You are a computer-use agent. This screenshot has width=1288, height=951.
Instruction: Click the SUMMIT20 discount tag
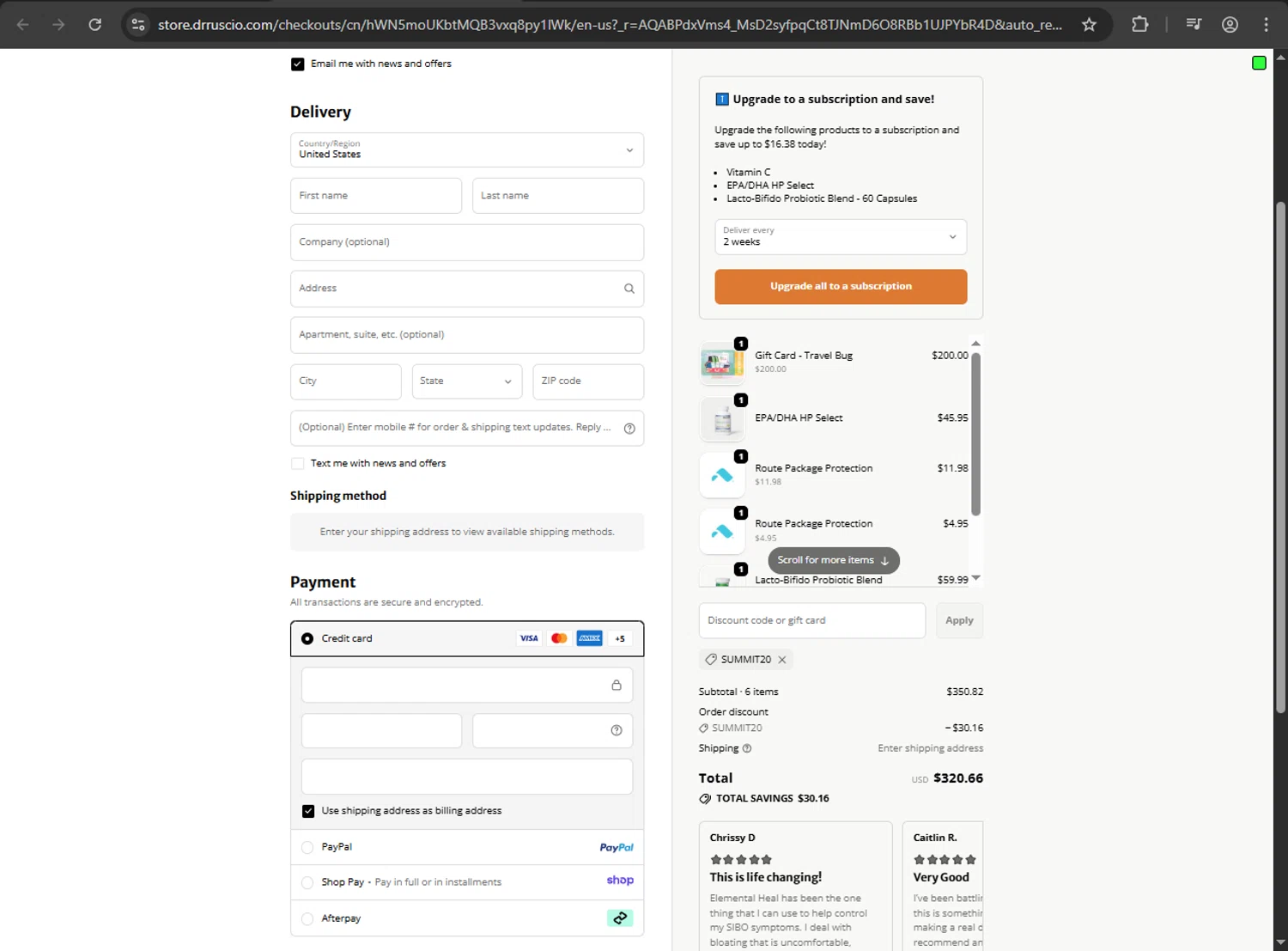745,660
